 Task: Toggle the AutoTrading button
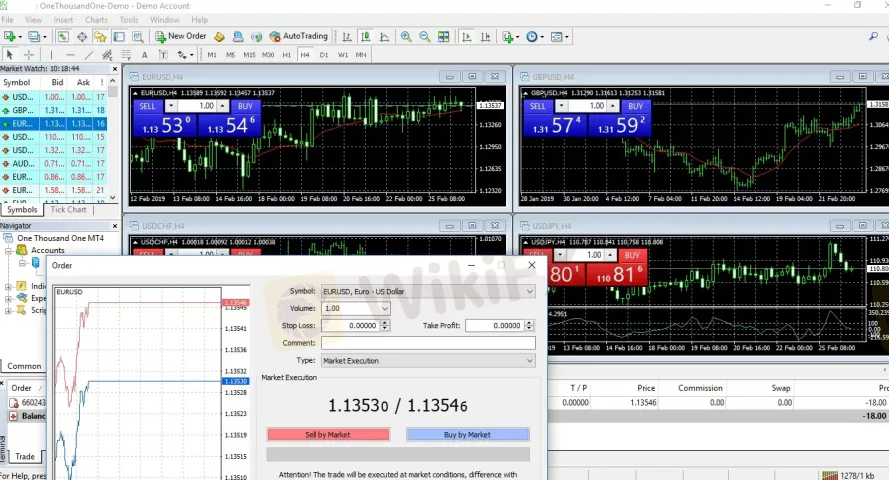point(297,36)
